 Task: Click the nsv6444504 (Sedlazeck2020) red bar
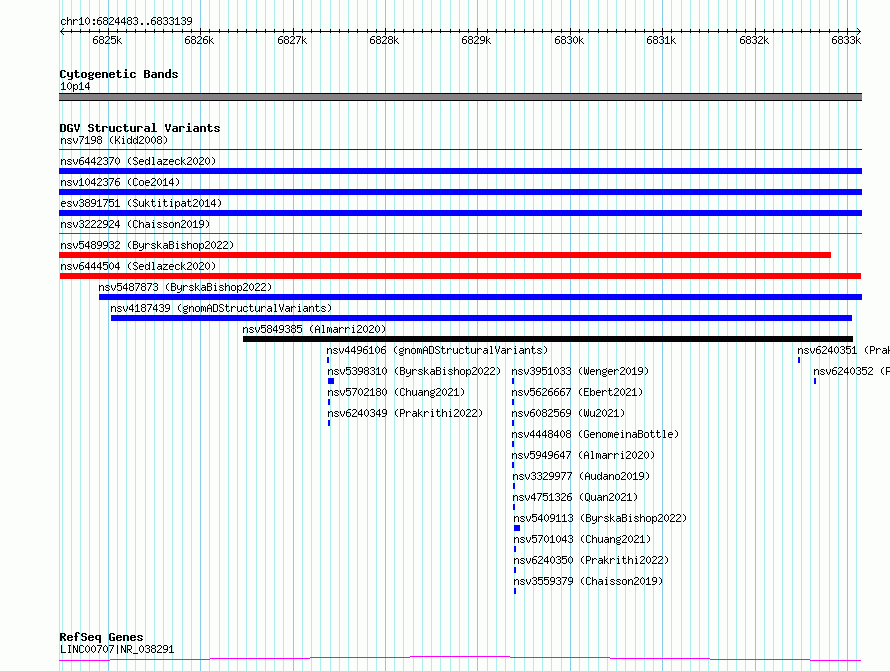click(x=460, y=276)
